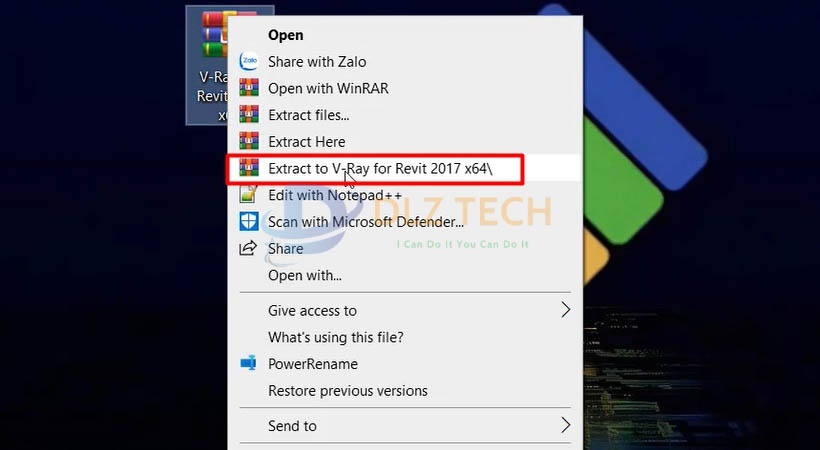Click the Notepad++ icon in the context menu
Viewport: 820px width, 450px height.
coord(248,195)
